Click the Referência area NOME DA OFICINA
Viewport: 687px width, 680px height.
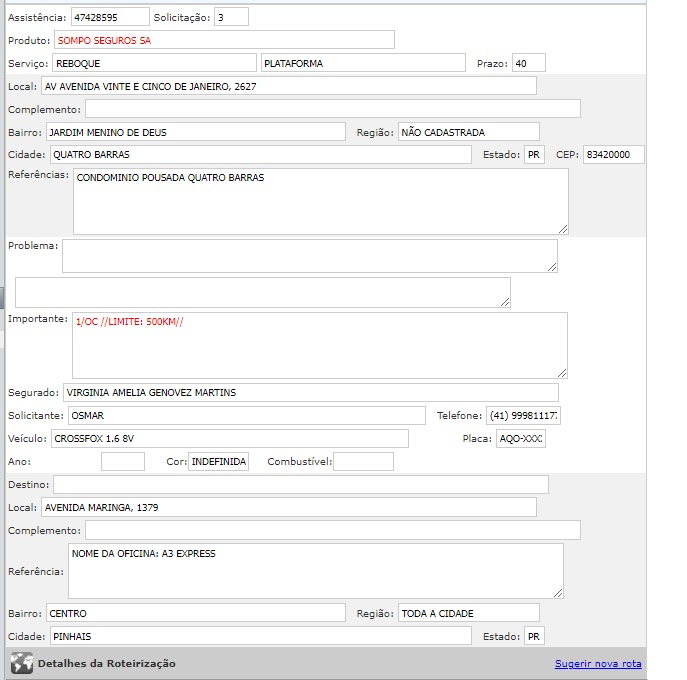click(x=315, y=571)
